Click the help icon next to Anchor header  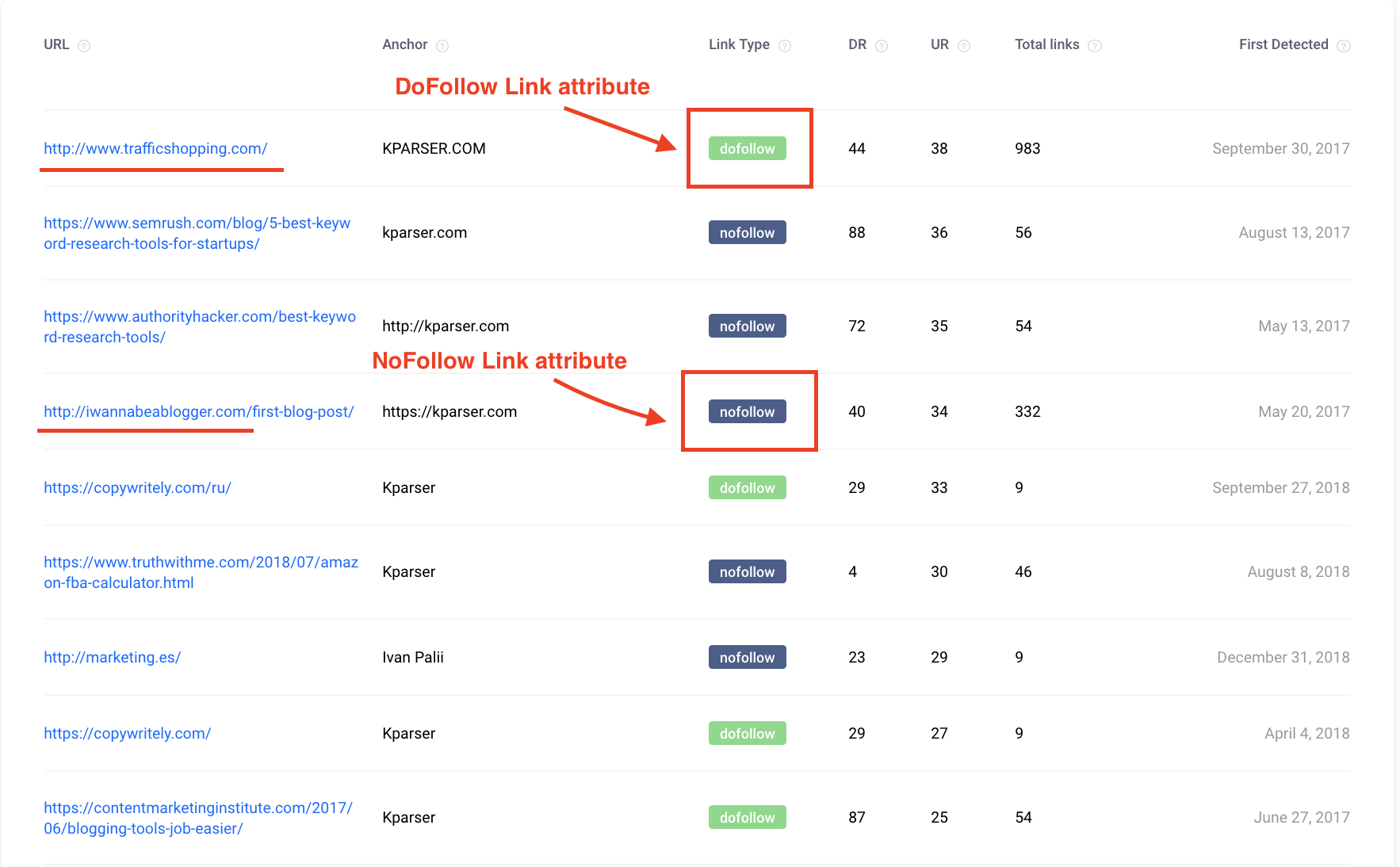442,46
